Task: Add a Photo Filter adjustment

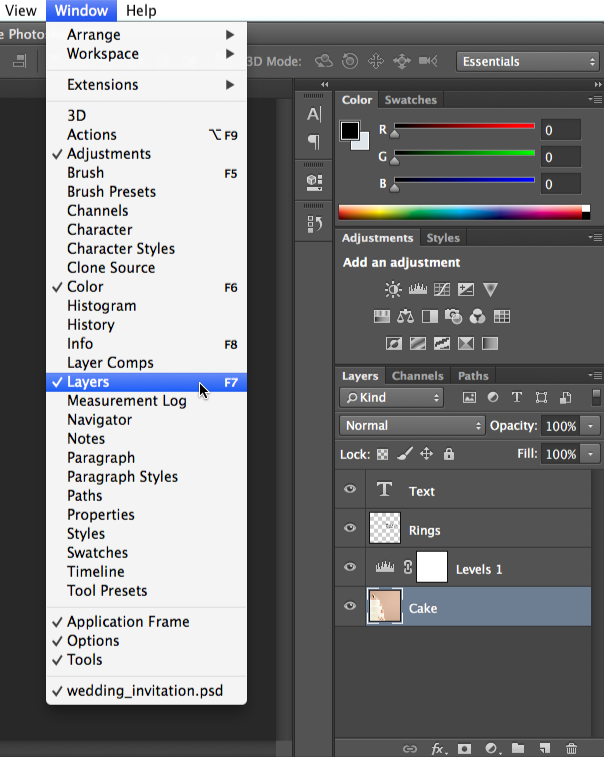Action: [454, 317]
